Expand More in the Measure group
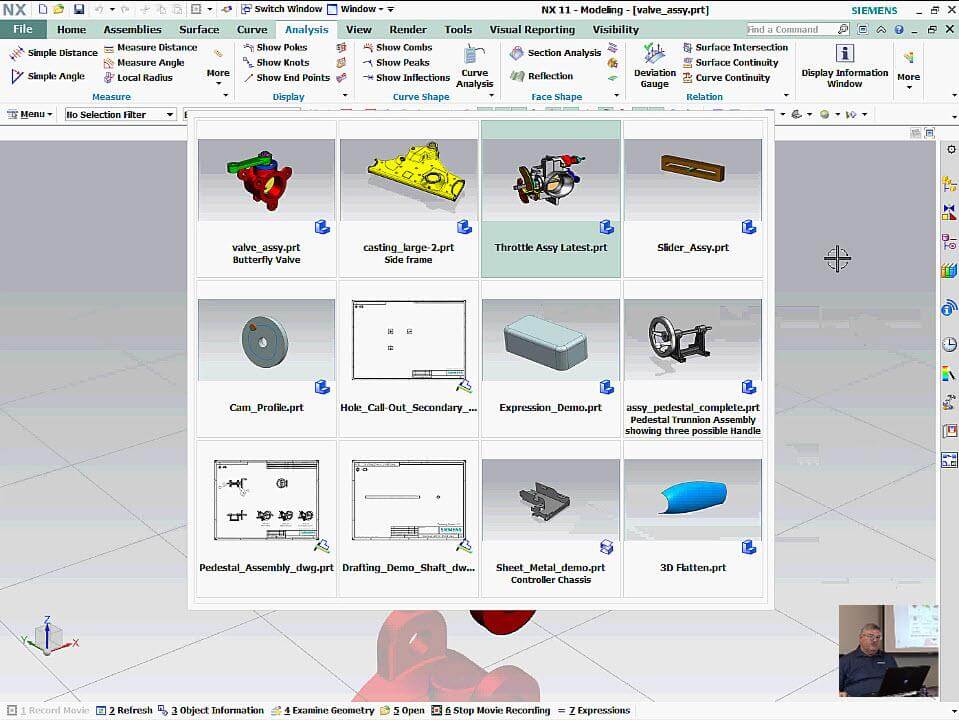 point(218,67)
